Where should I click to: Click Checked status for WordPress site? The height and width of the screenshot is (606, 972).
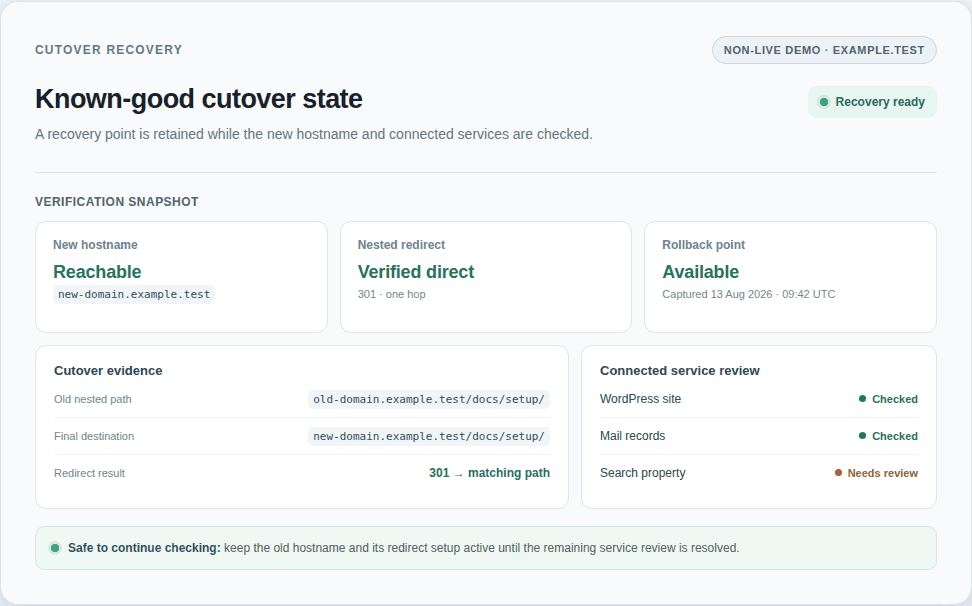[895, 399]
